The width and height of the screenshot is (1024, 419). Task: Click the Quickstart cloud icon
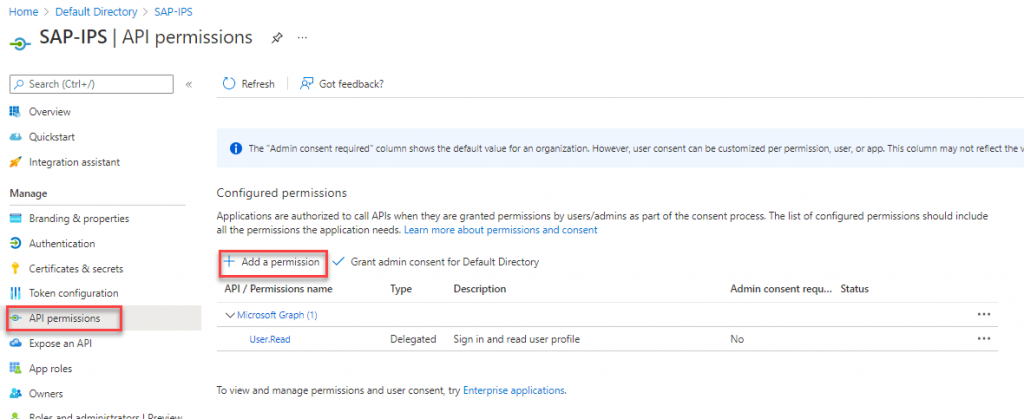pyautogui.click(x=16, y=137)
